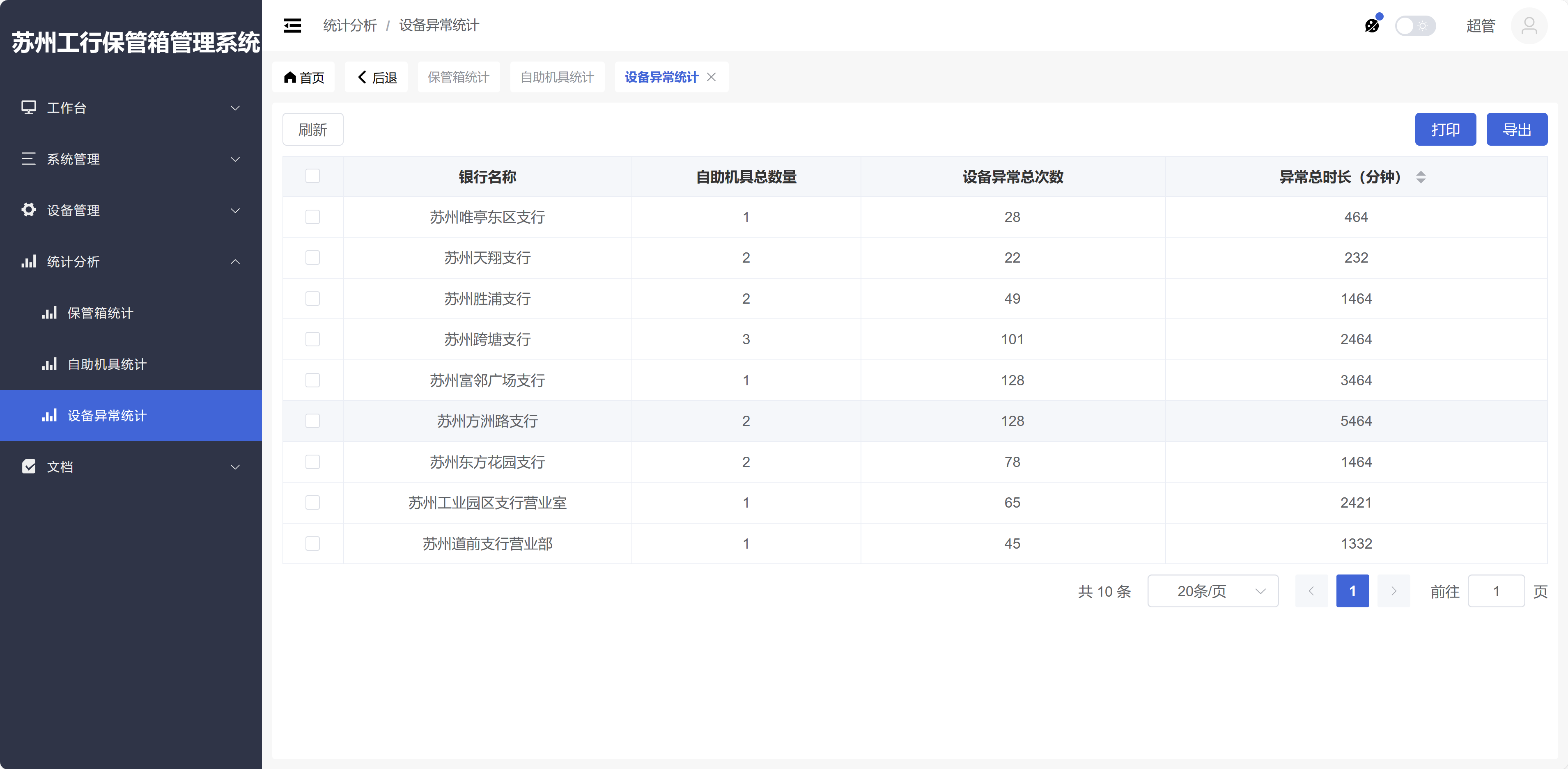Open 自助机具统计 in sidebar
The height and width of the screenshot is (769, 1568).
coord(106,364)
